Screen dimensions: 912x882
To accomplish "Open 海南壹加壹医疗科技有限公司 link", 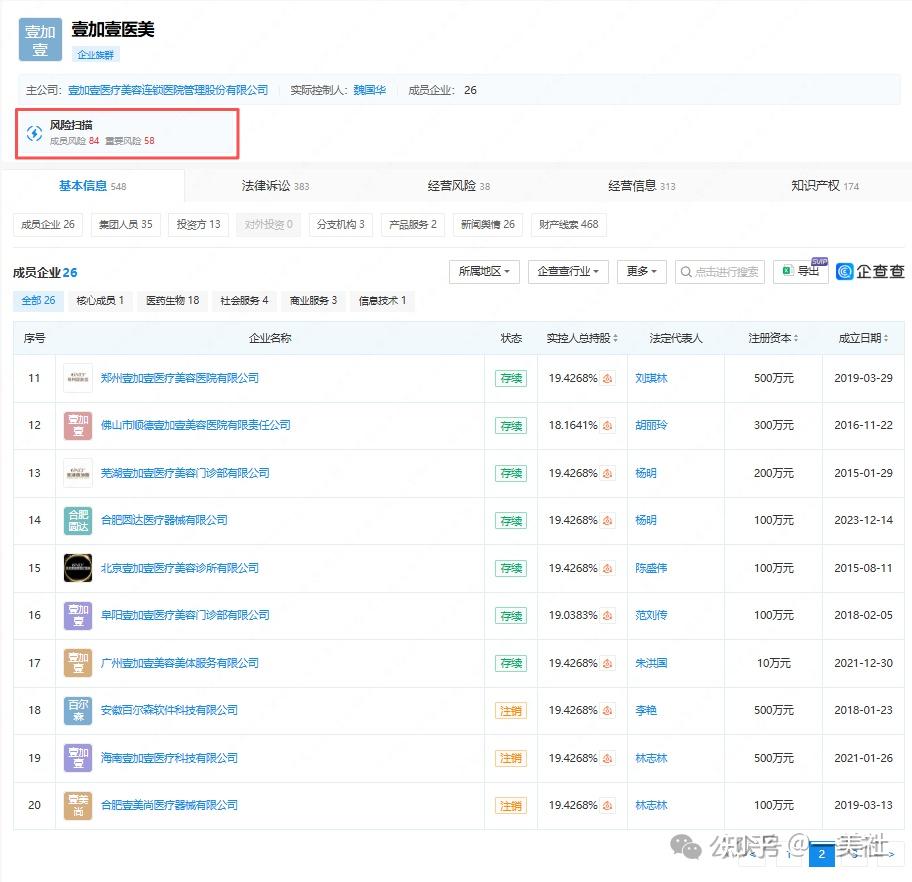I will point(169,758).
